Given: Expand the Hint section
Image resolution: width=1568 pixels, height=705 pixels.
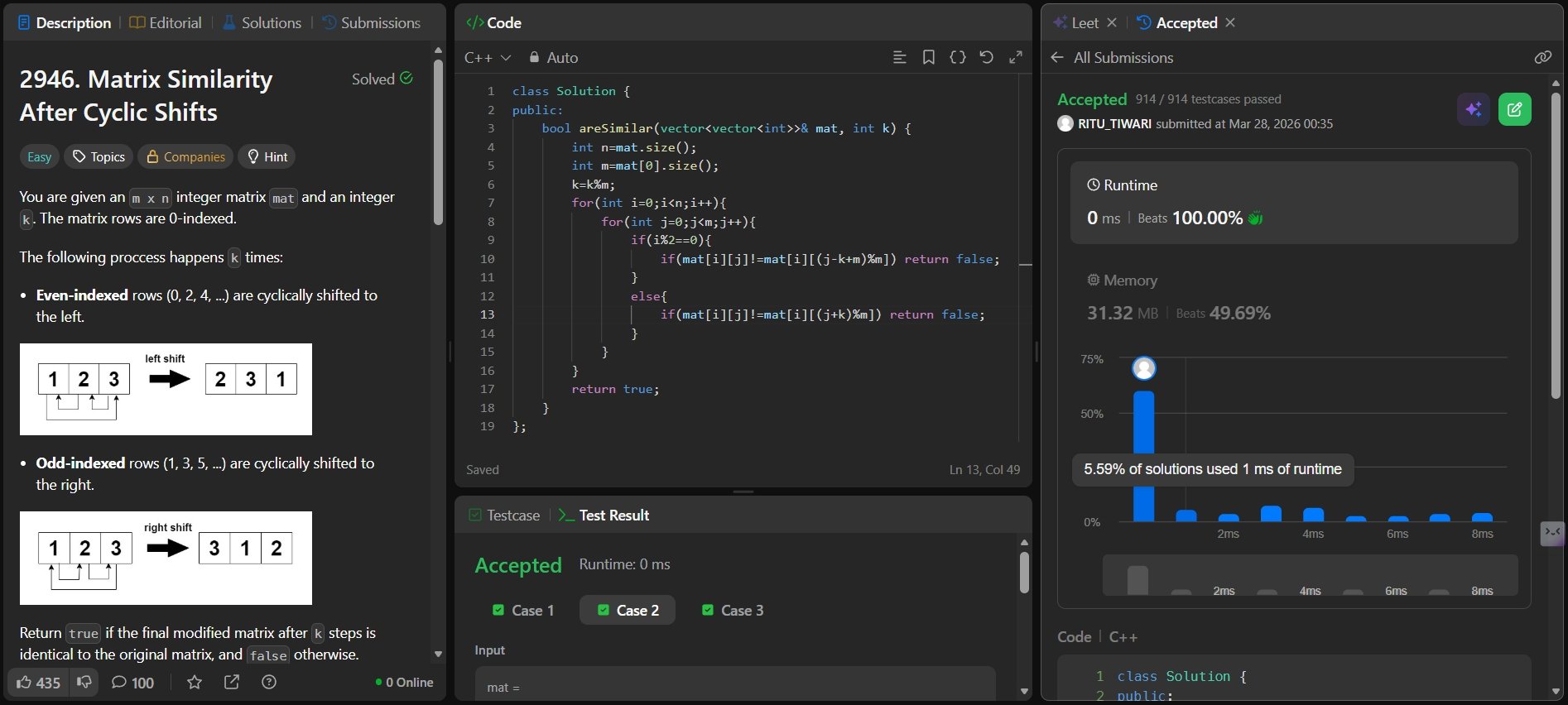Looking at the screenshot, I should click(x=267, y=157).
